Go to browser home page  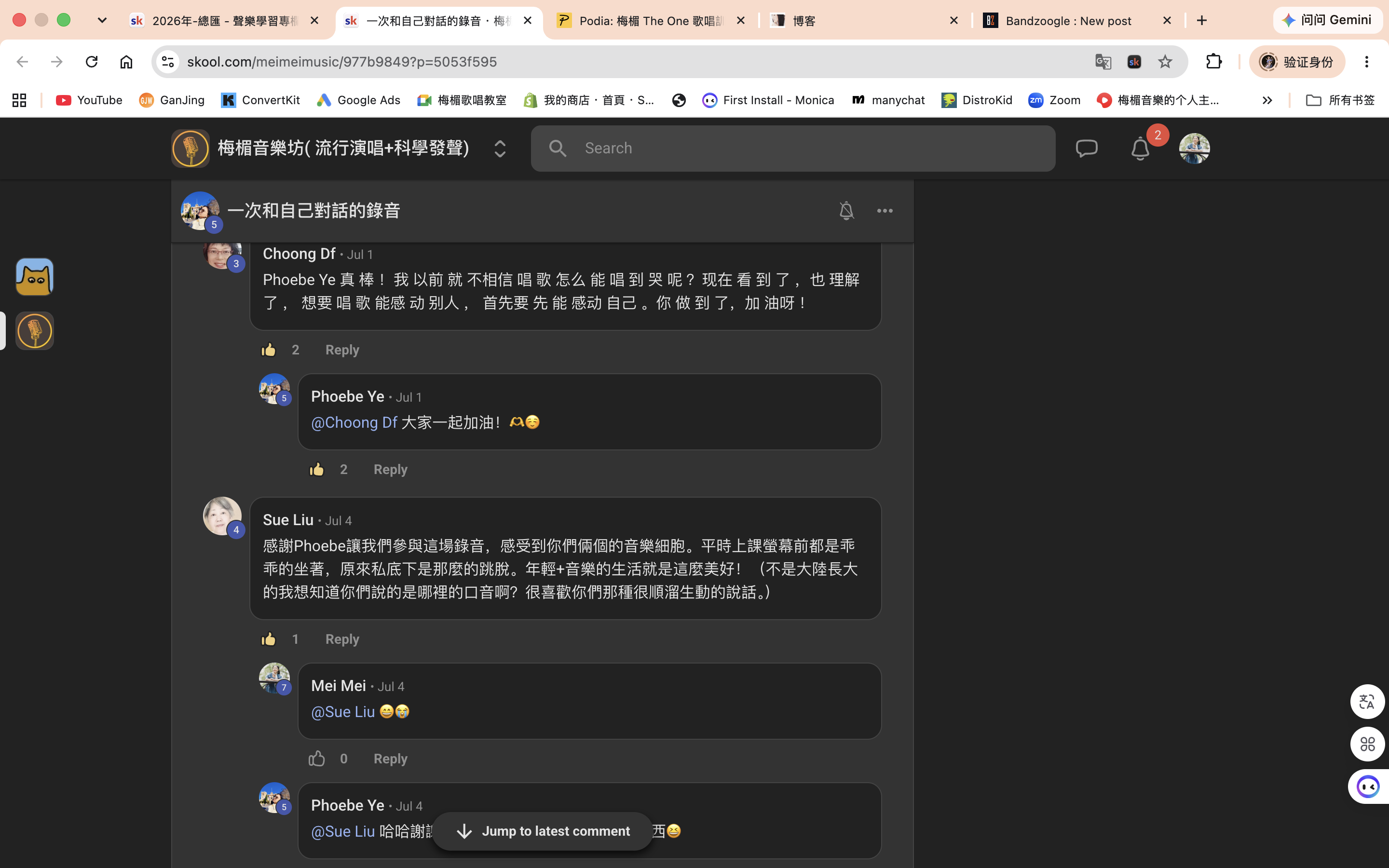tap(126, 61)
